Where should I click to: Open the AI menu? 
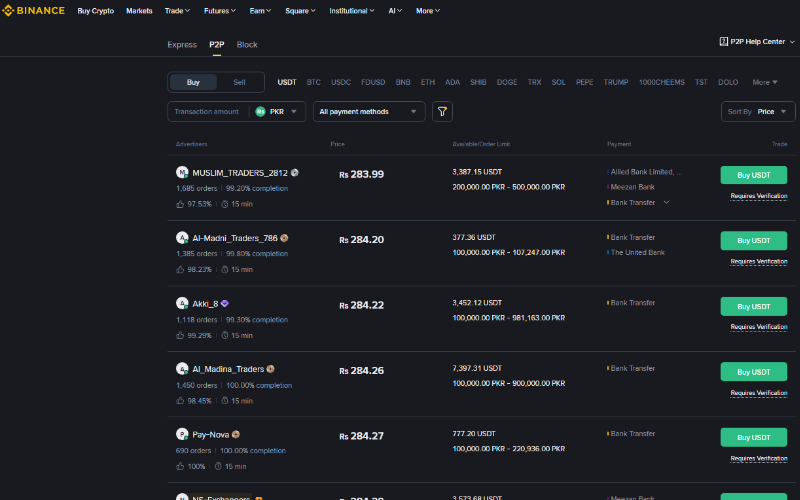click(395, 11)
